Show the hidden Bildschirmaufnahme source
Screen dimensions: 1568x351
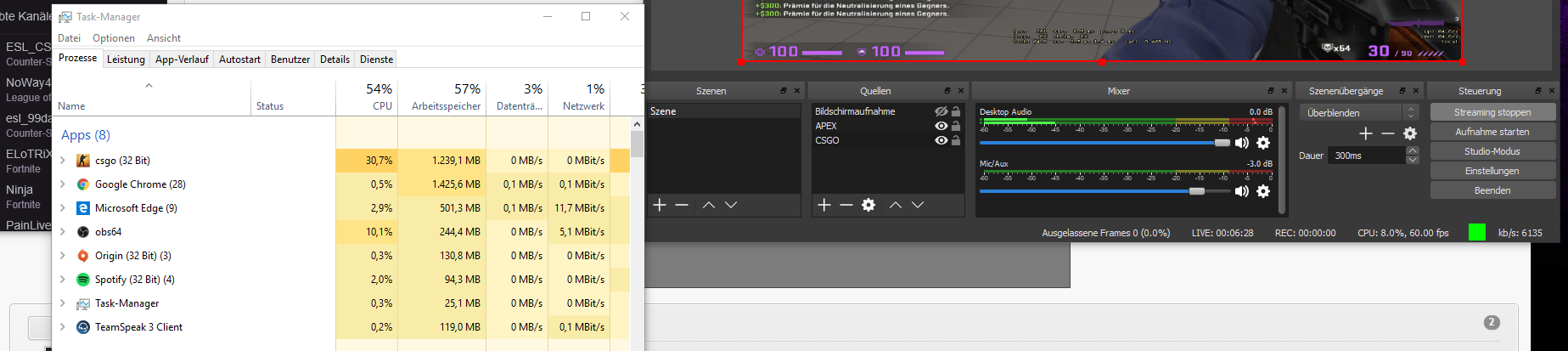(x=941, y=111)
